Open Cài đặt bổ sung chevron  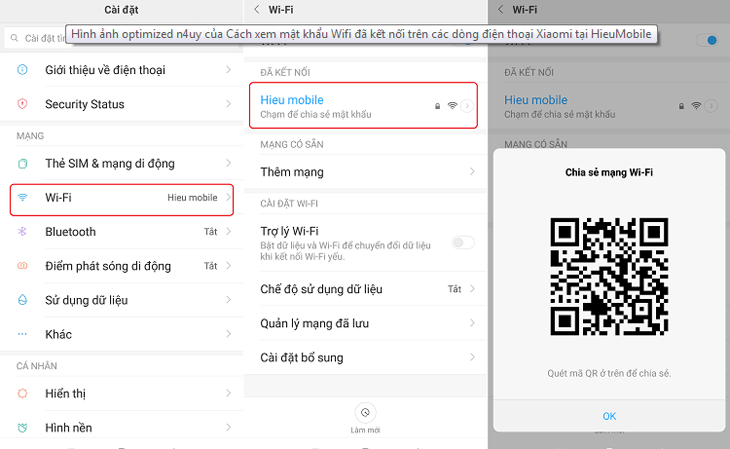point(472,357)
